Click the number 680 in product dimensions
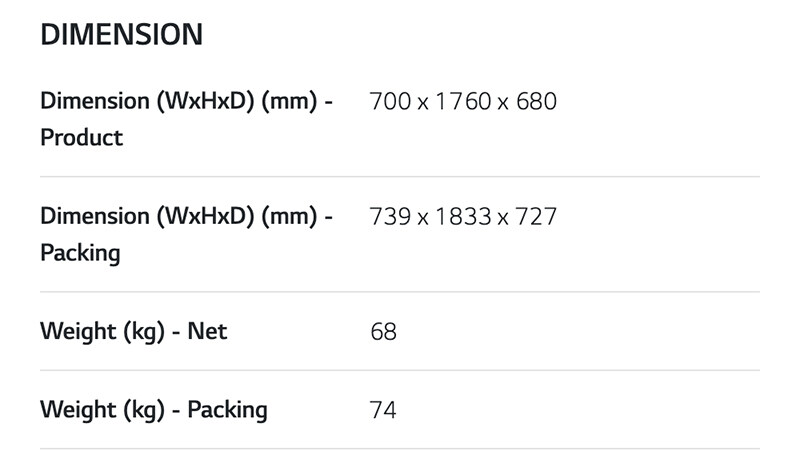This screenshot has height=457, width=800. pos(535,101)
